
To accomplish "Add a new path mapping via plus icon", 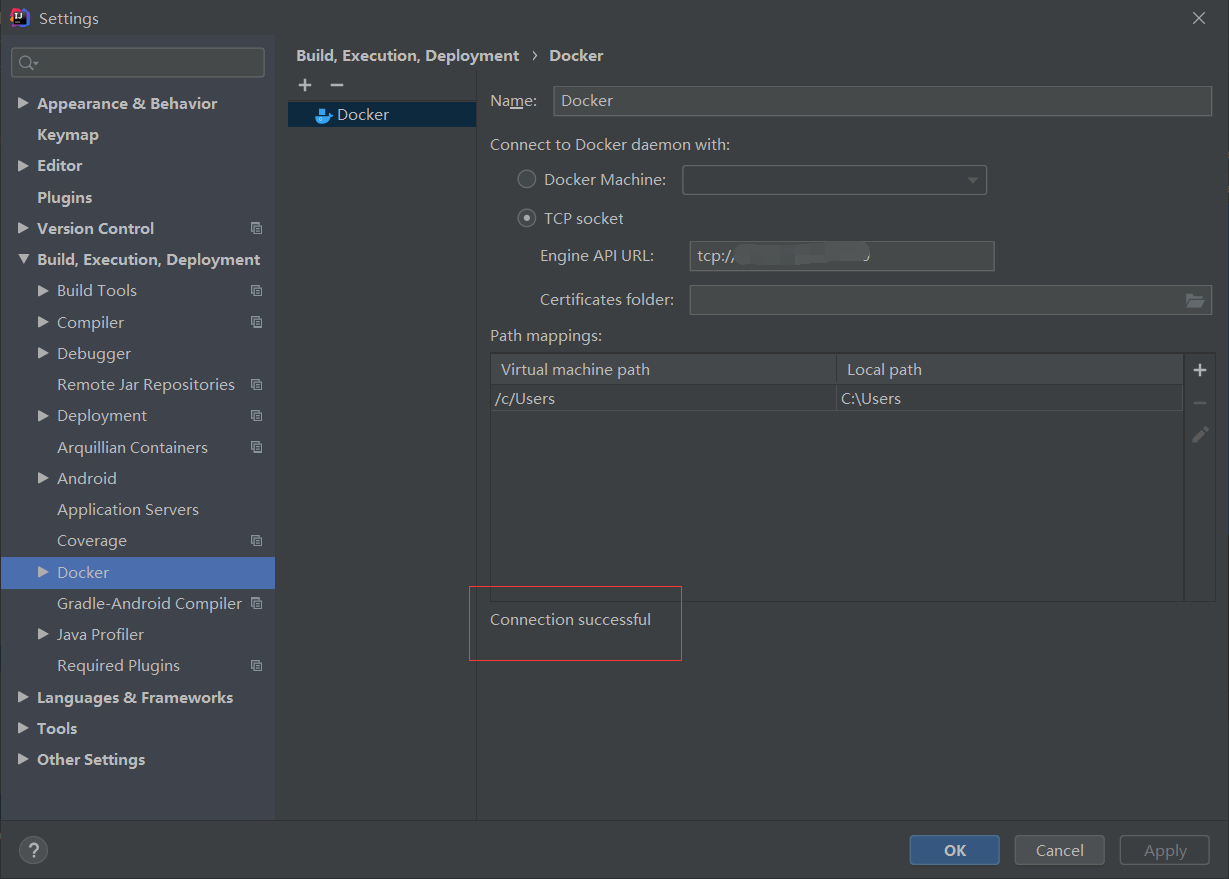I will coord(1199,369).
